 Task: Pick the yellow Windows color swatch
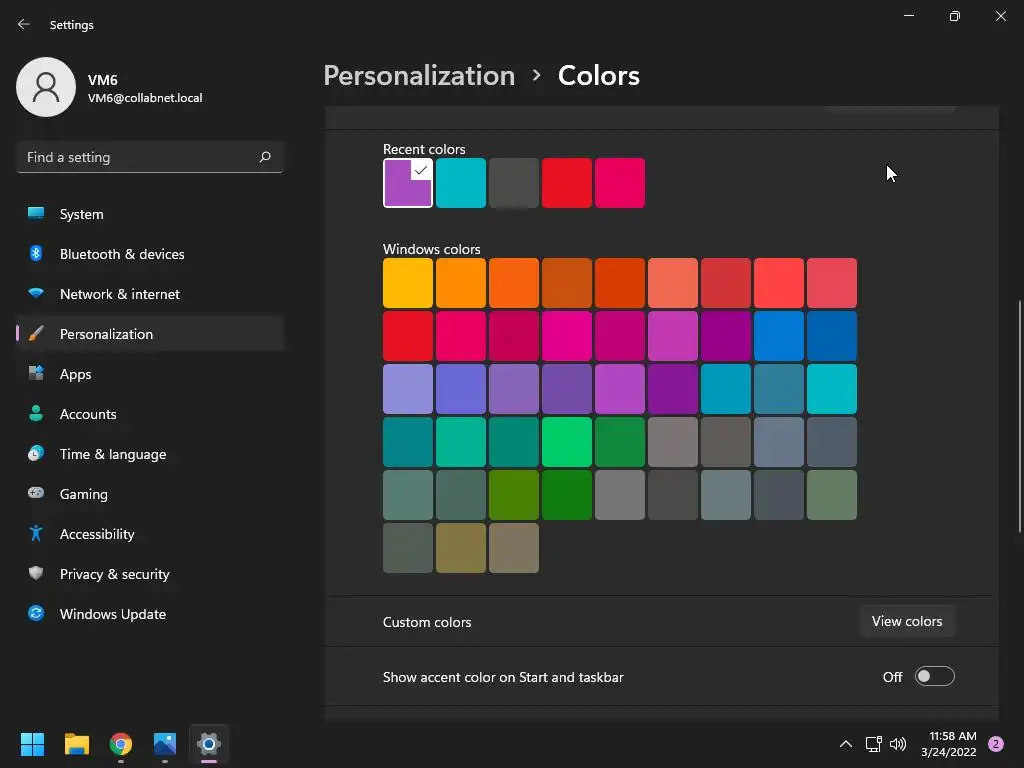click(408, 283)
